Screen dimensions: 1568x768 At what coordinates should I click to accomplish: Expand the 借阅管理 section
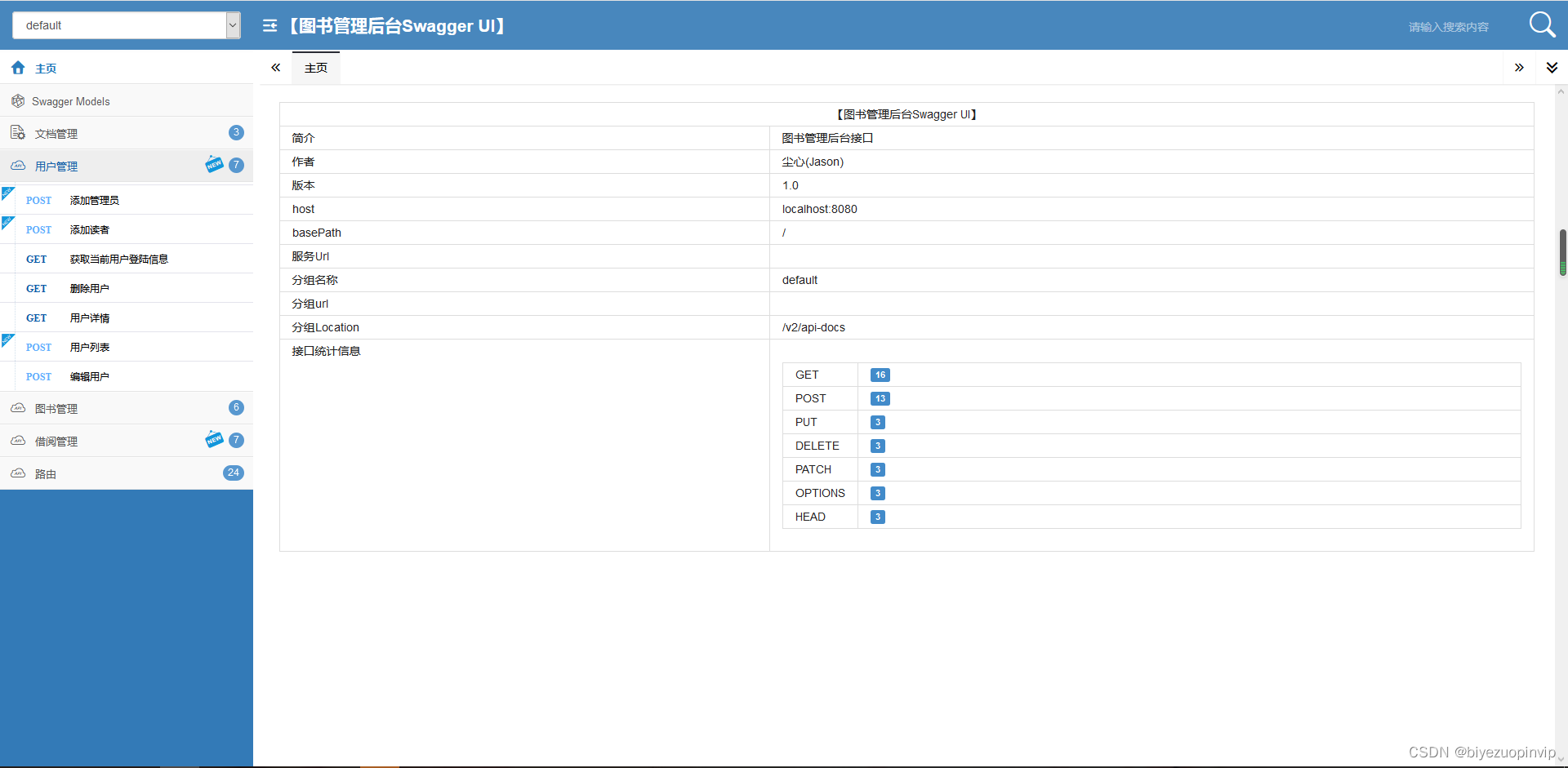tap(127, 441)
